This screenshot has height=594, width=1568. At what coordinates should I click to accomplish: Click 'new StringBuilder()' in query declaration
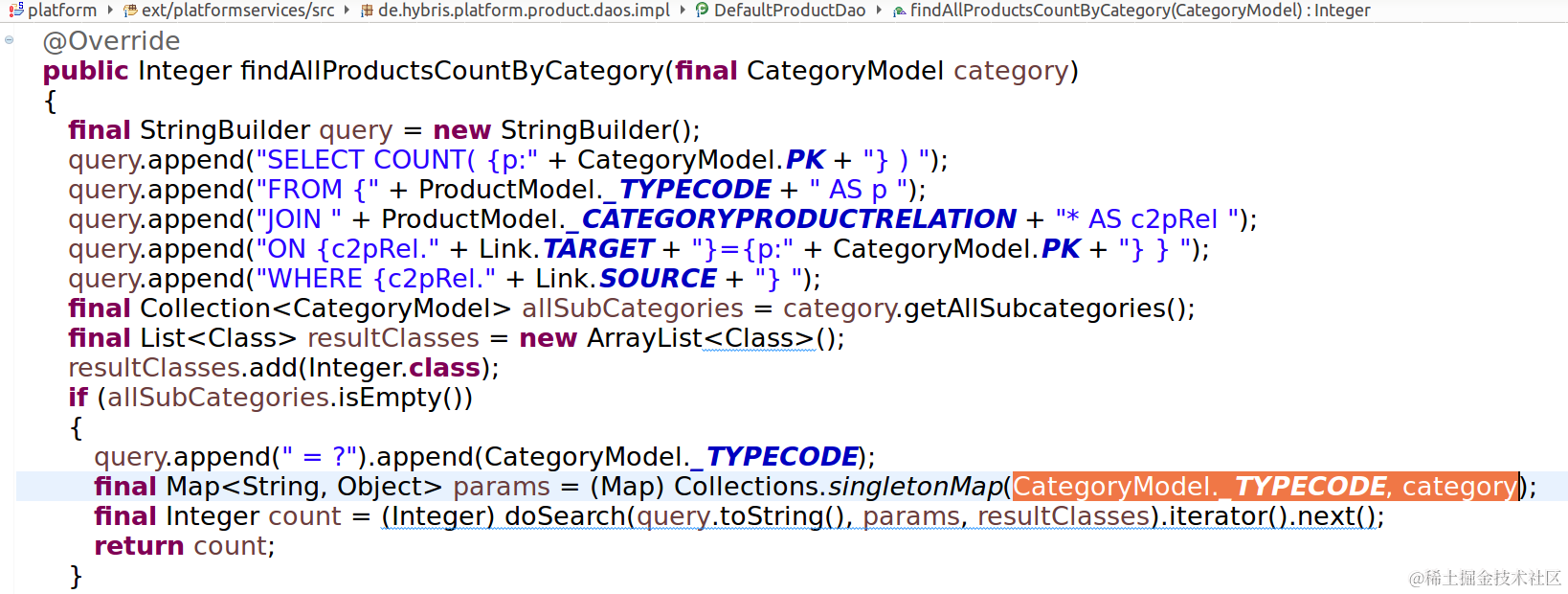[562, 130]
